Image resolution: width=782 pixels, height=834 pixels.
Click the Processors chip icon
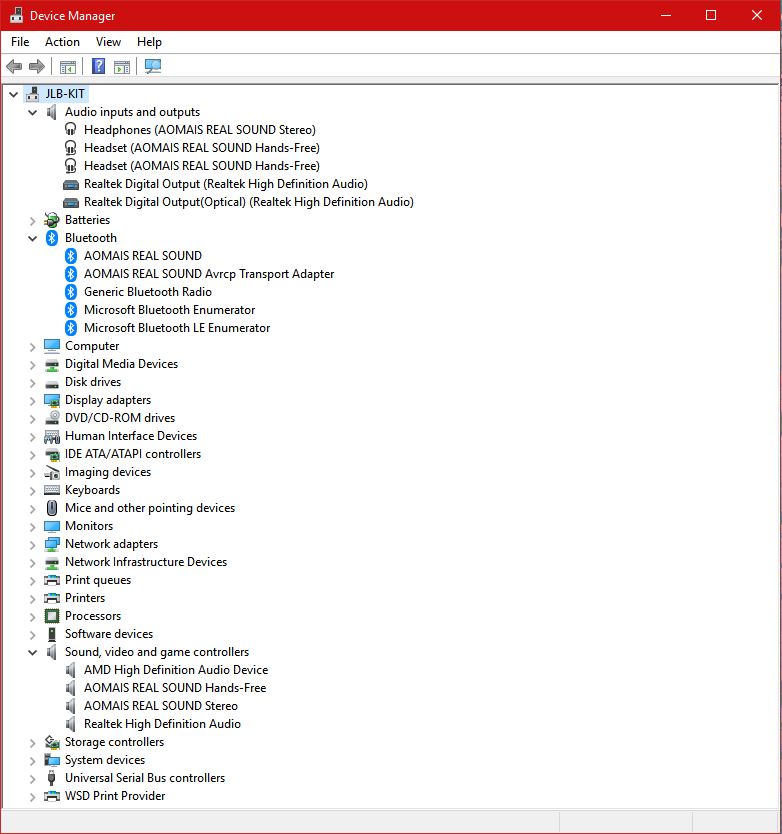52,616
